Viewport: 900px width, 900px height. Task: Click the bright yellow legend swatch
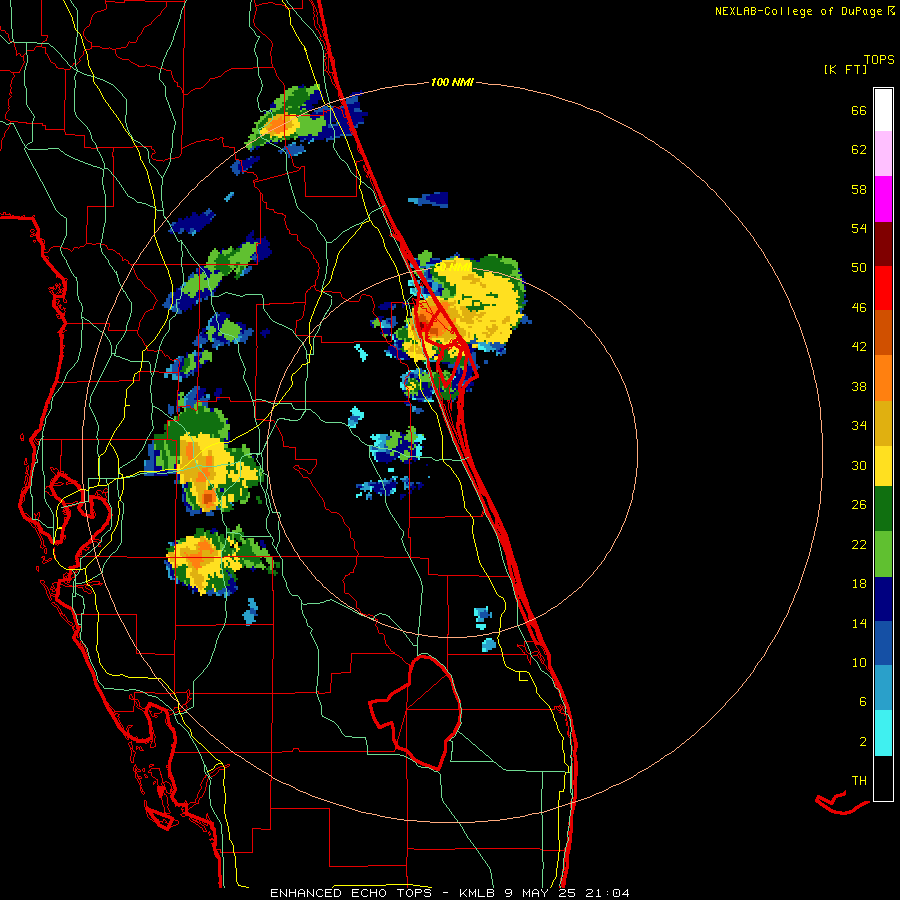(x=883, y=466)
